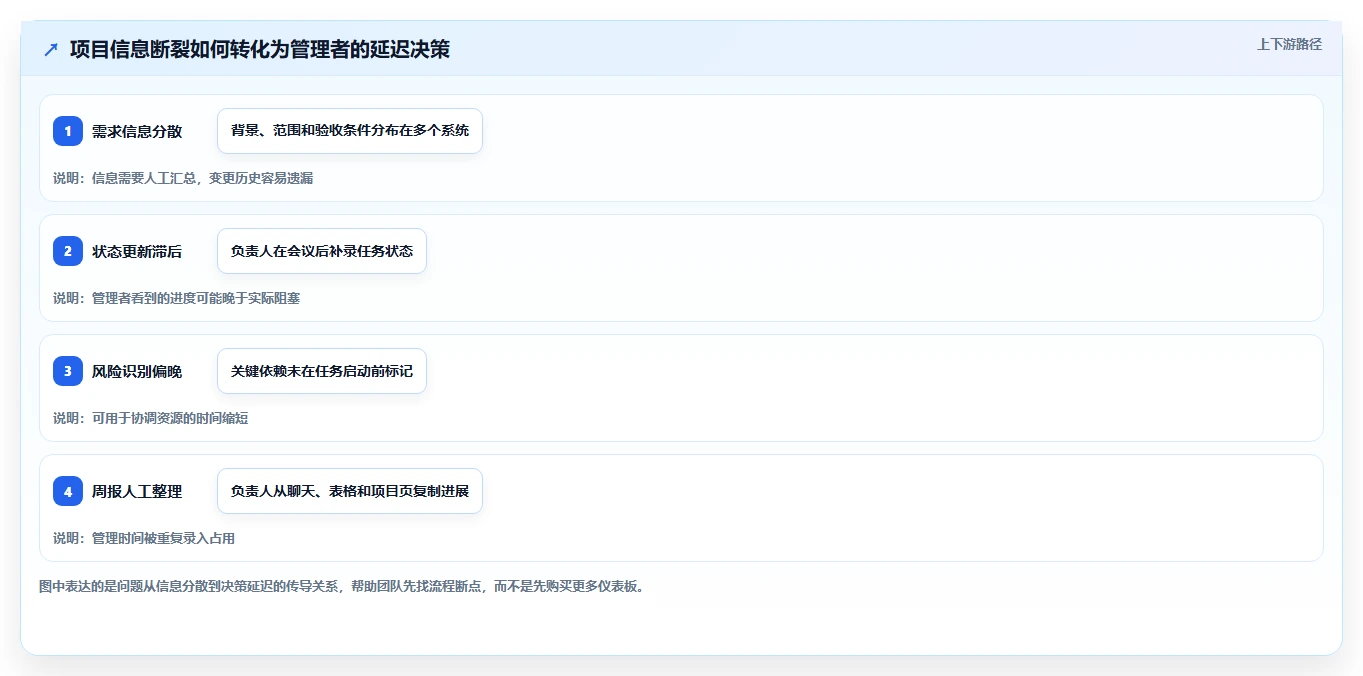Click the chip 负责人在会议后补录任务状态
This screenshot has width=1363, height=676.
click(322, 251)
